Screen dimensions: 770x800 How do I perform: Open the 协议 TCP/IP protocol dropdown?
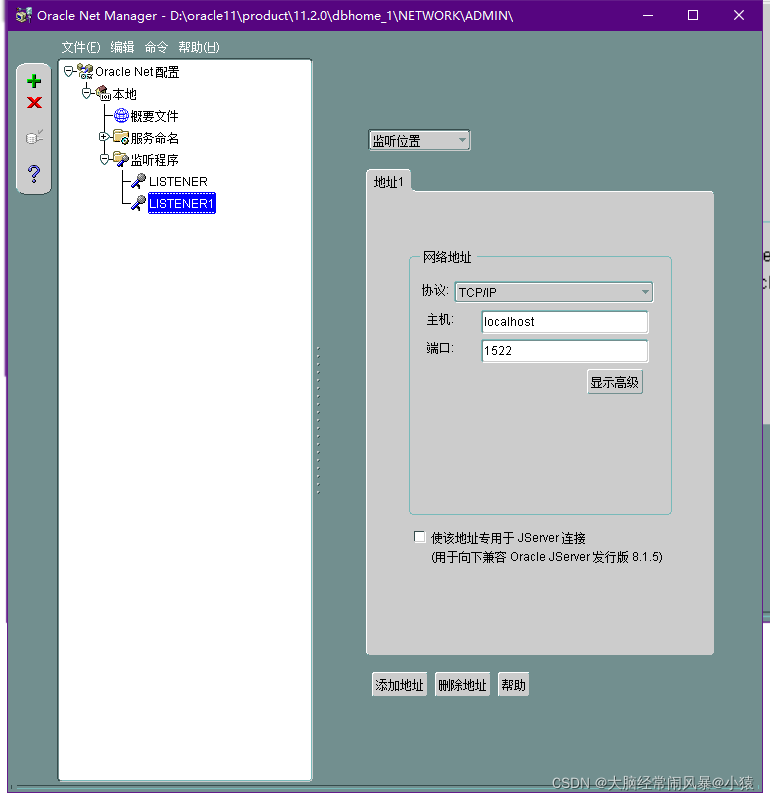tap(554, 292)
